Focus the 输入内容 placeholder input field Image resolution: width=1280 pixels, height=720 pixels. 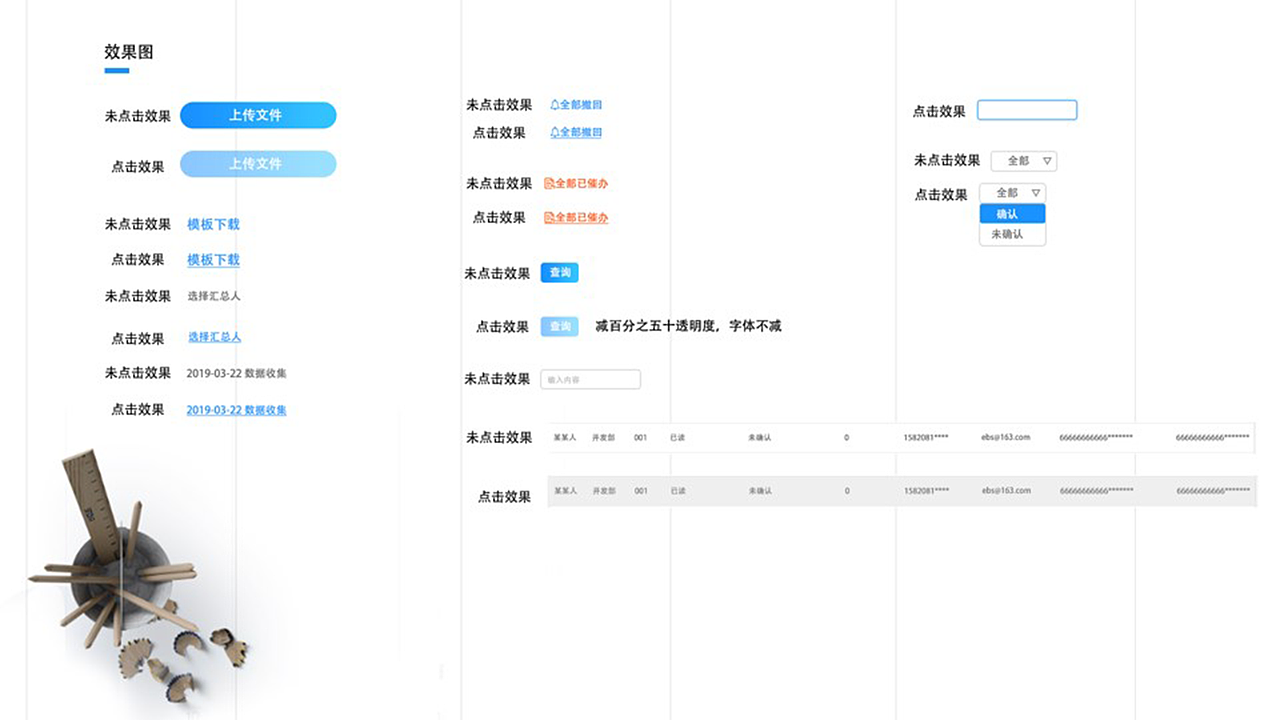tap(590, 379)
